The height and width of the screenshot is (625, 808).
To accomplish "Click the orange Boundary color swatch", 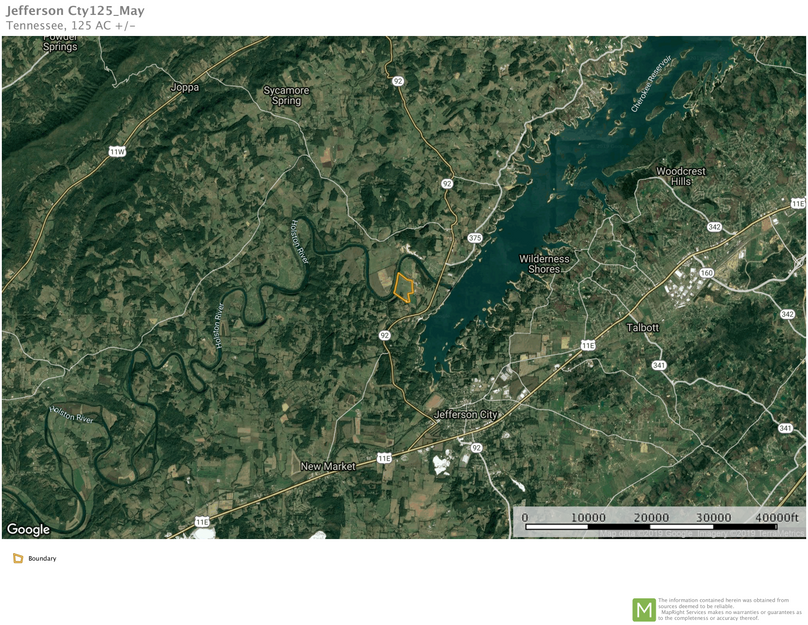I will (x=16, y=557).
